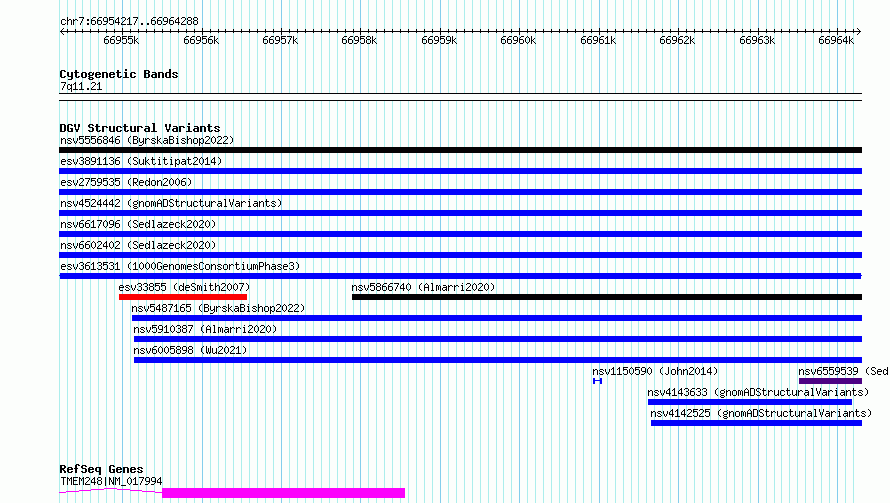Open esv33855 (deSmith2007) variant label
The image size is (890, 503).
184,287
